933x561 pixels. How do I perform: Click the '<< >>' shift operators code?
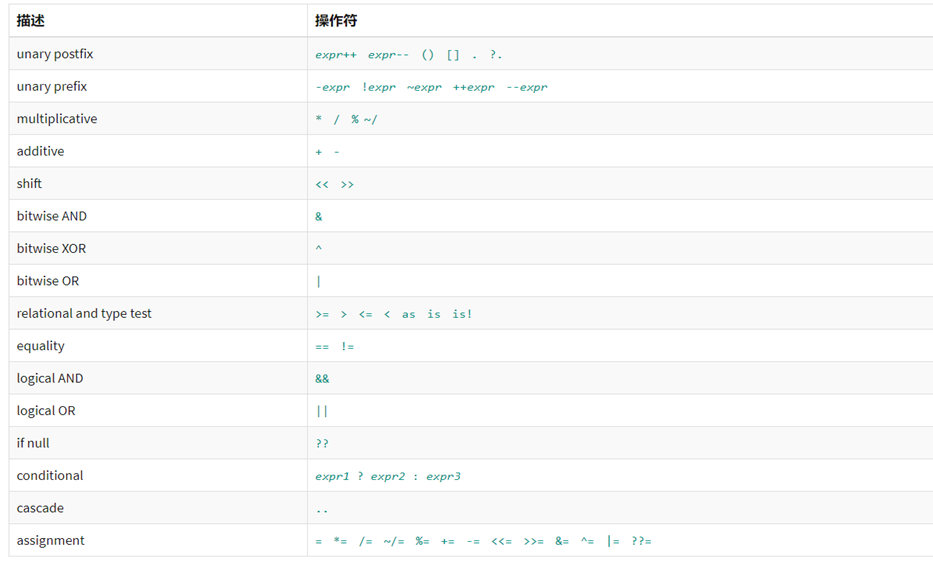click(335, 184)
